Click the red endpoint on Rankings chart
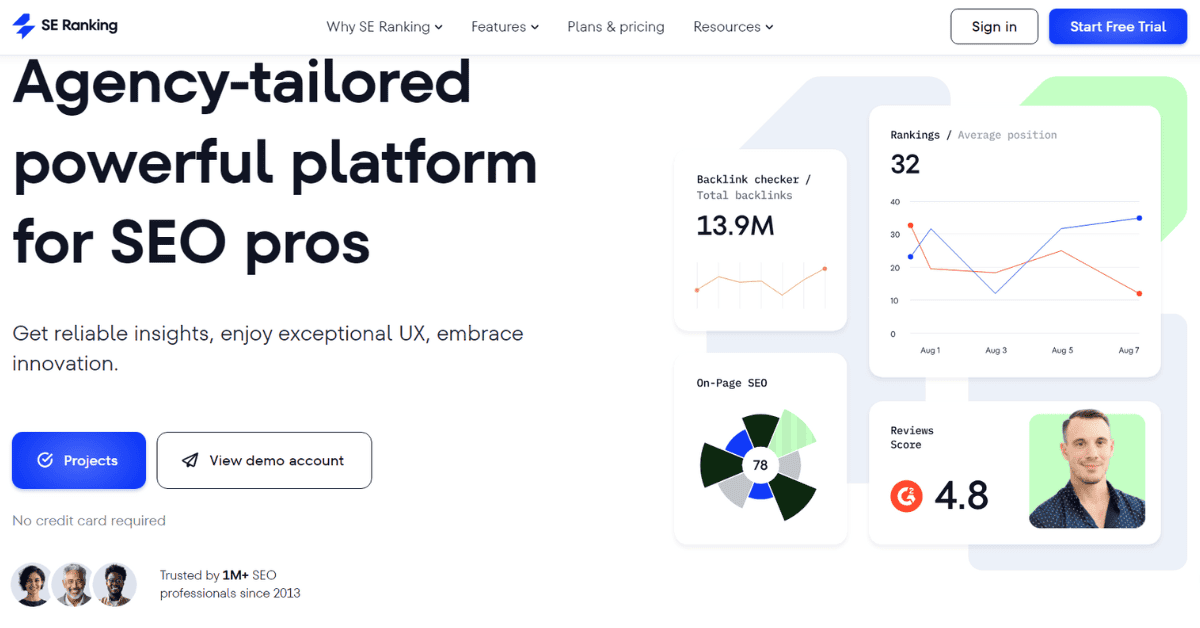The image size is (1200, 628). 1139,294
